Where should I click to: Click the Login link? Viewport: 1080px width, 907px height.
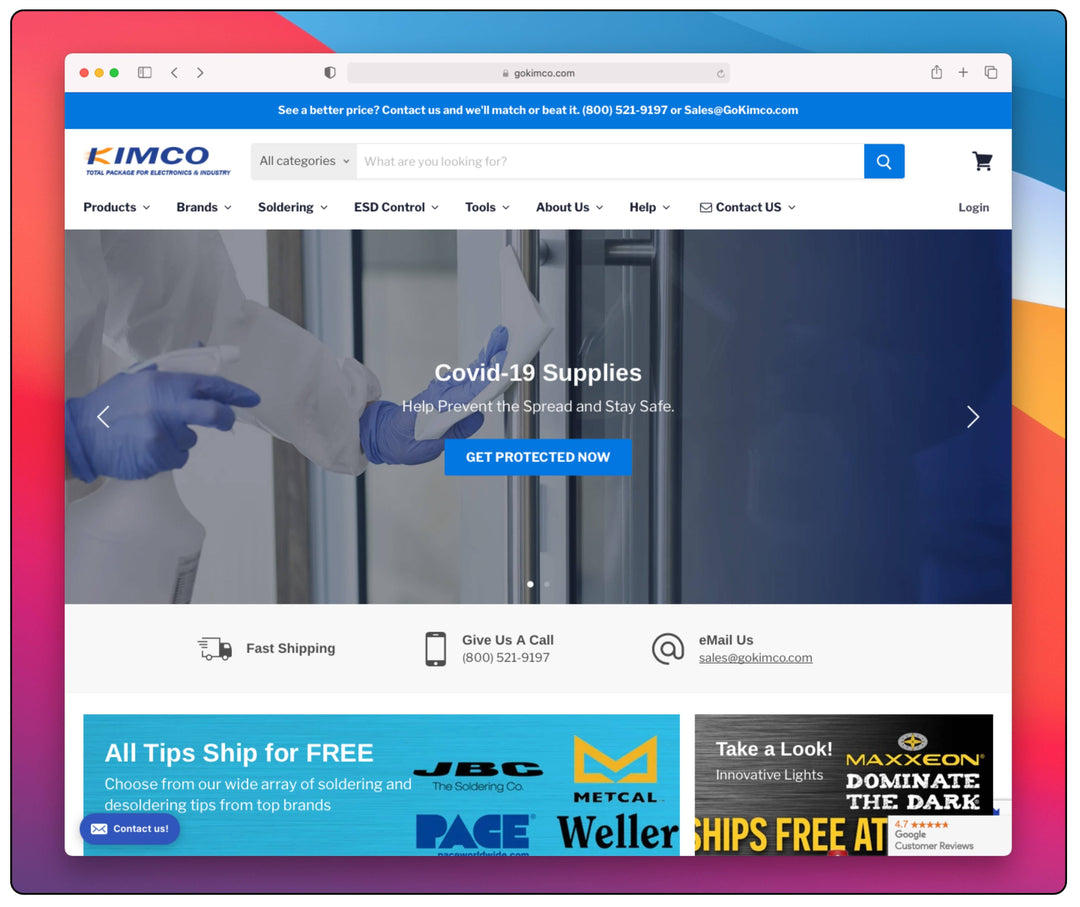click(x=973, y=208)
